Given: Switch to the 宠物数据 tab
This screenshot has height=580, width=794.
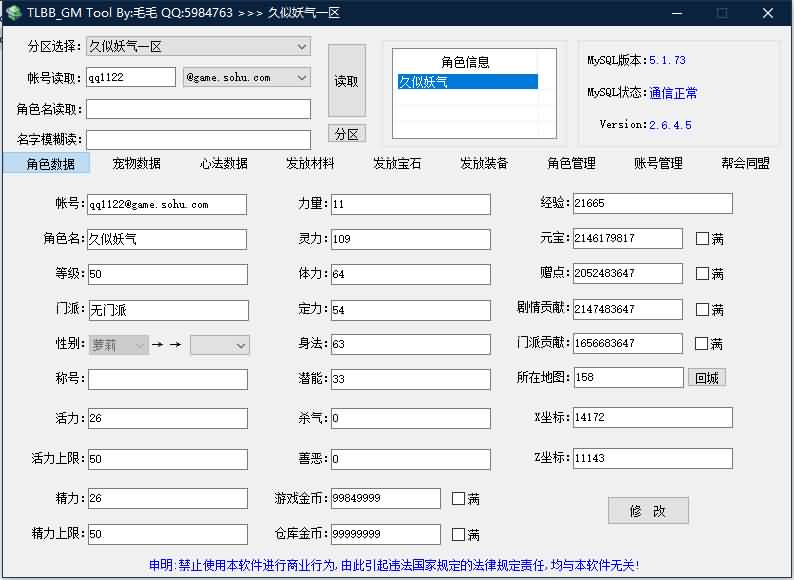Looking at the screenshot, I should coord(137,164).
